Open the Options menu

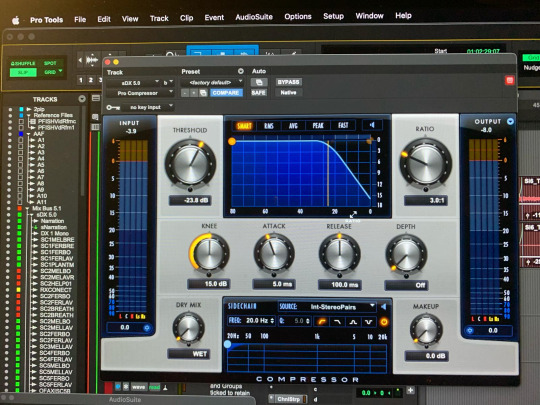click(x=298, y=17)
